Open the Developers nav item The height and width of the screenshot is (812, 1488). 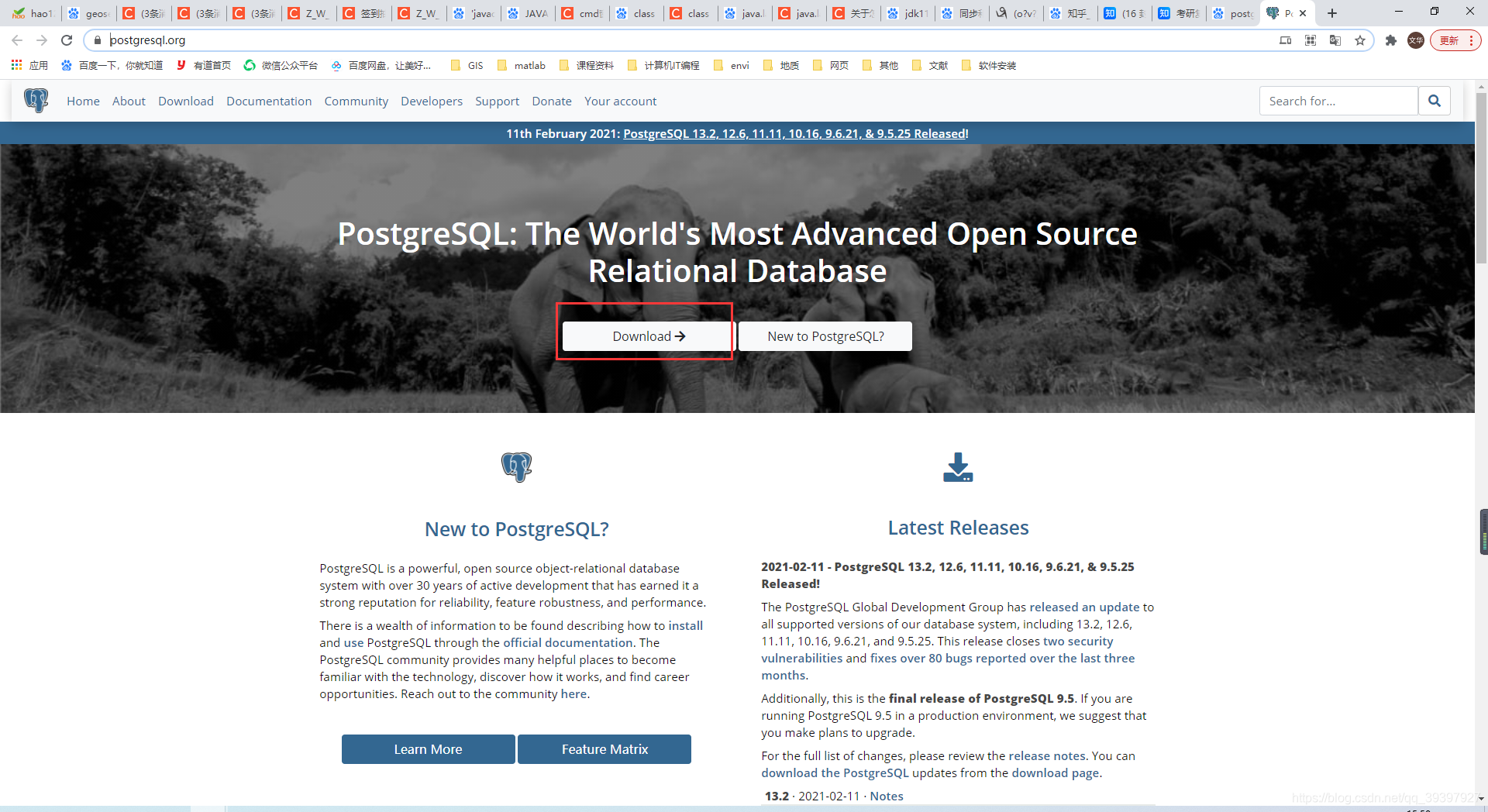432,101
